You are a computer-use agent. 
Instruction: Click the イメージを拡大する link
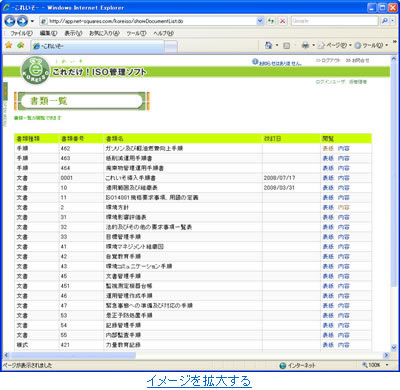(199, 381)
